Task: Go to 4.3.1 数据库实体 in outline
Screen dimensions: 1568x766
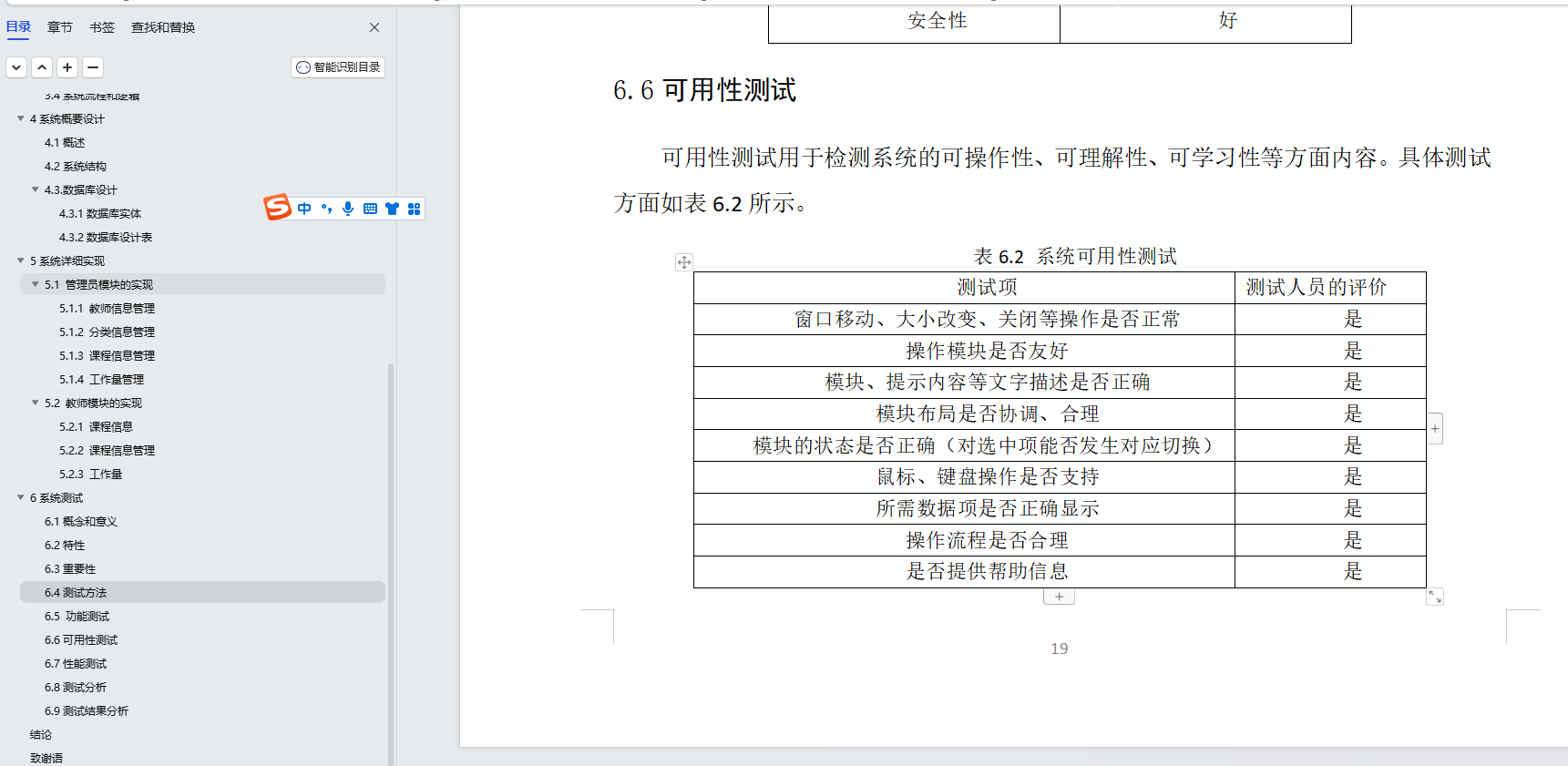Action: [100, 214]
